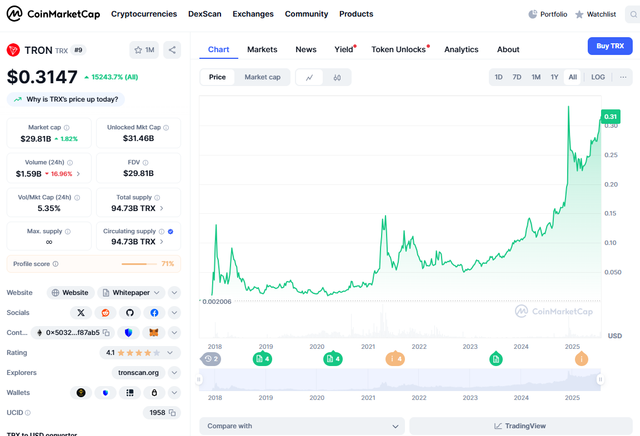Expand the Website row chevron

[x=174, y=293]
